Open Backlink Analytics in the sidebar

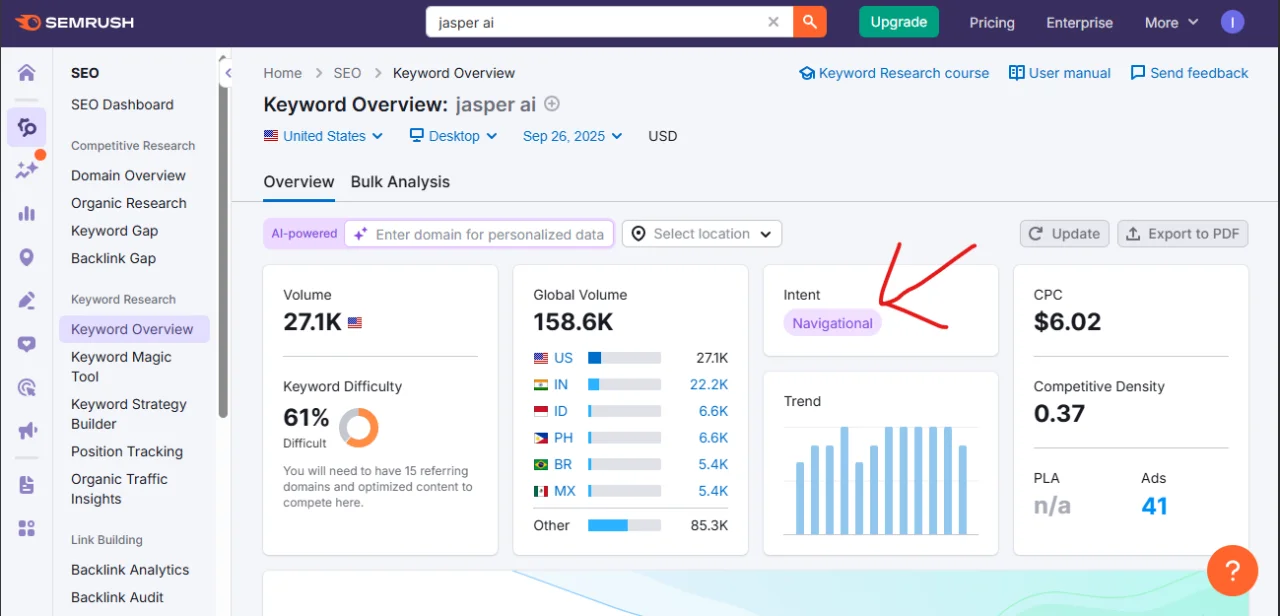[130, 570]
